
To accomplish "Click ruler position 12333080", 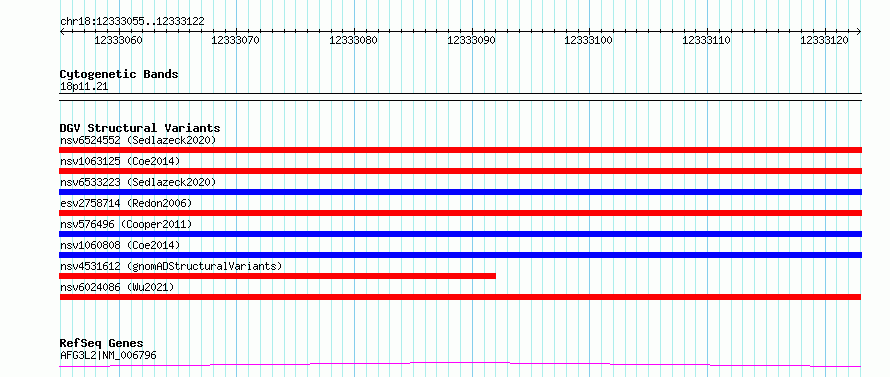I will pyautogui.click(x=354, y=40).
